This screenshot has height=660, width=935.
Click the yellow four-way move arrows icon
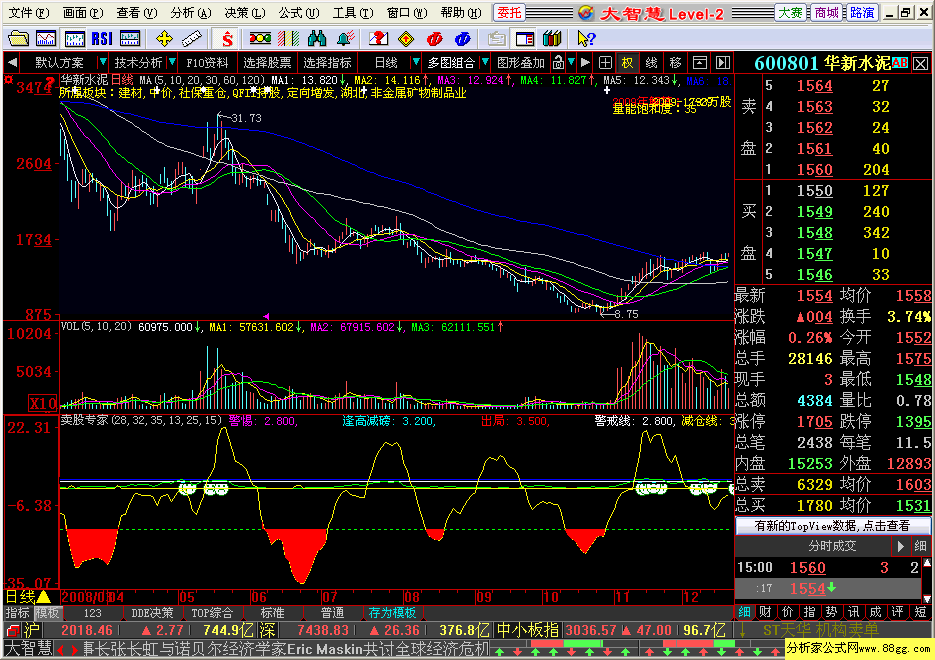[163, 39]
